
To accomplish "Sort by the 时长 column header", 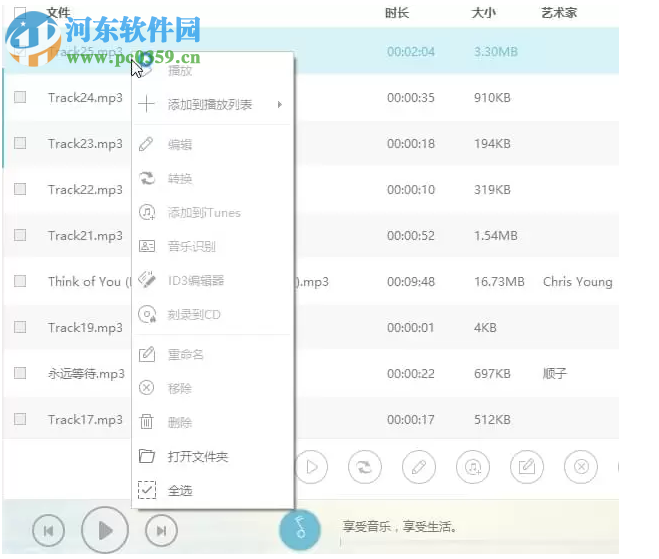I will 397,13.
